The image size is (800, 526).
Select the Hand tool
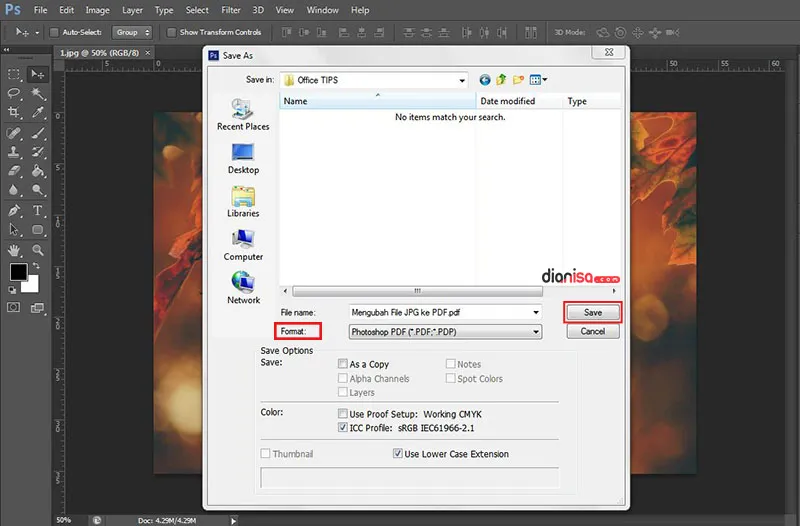14,250
